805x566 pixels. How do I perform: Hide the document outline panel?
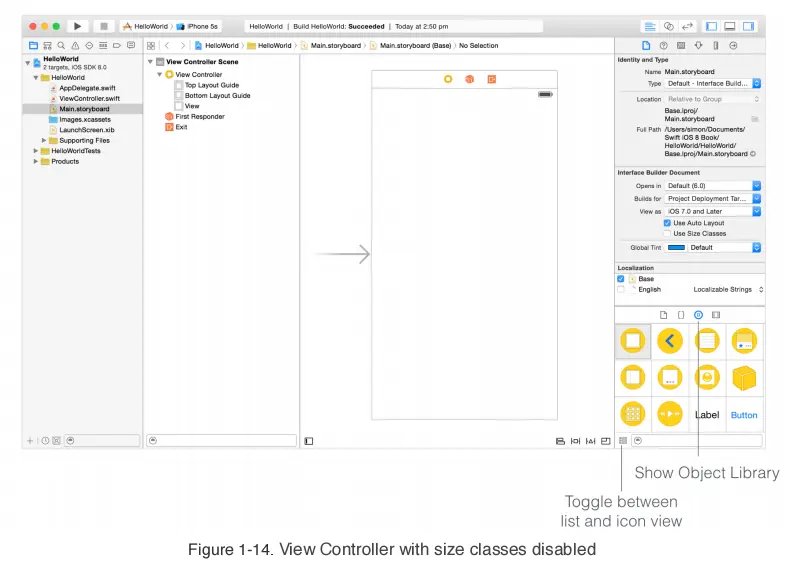point(309,441)
